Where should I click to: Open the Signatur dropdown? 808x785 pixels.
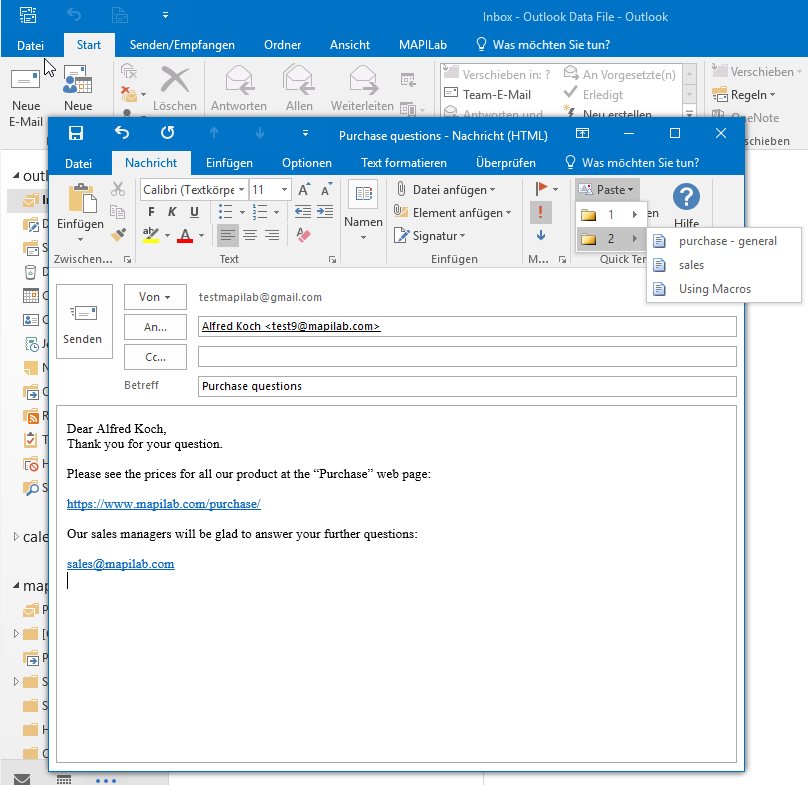pos(430,236)
